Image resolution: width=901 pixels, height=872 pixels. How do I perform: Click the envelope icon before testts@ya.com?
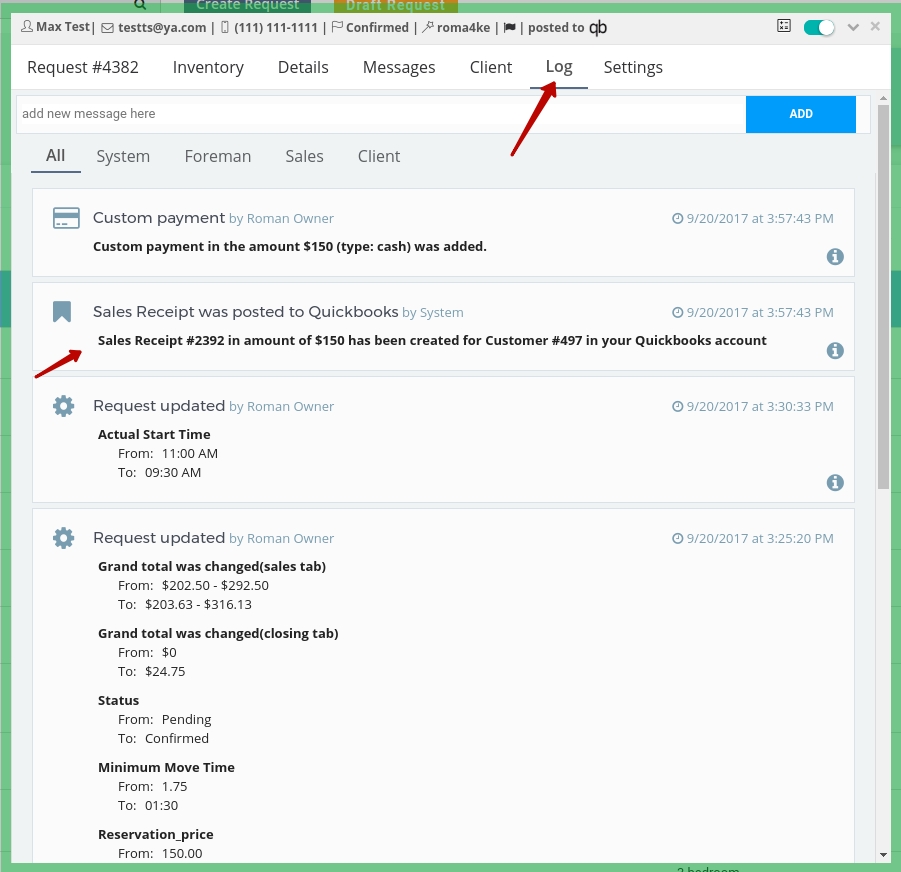[x=107, y=28]
